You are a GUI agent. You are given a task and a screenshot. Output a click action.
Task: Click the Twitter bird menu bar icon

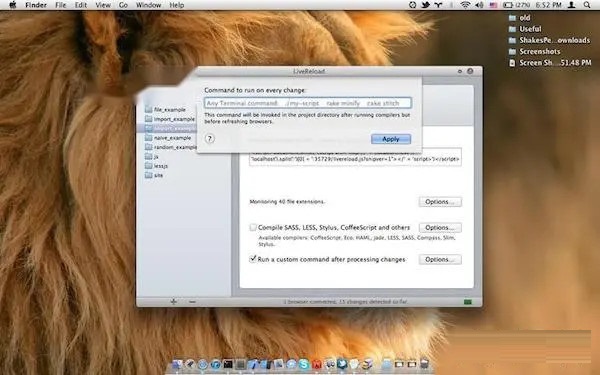(426, 5)
